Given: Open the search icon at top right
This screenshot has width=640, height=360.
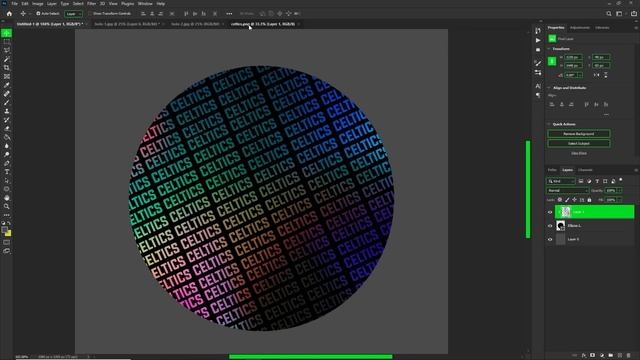Looking at the screenshot, I should pos(609,13).
